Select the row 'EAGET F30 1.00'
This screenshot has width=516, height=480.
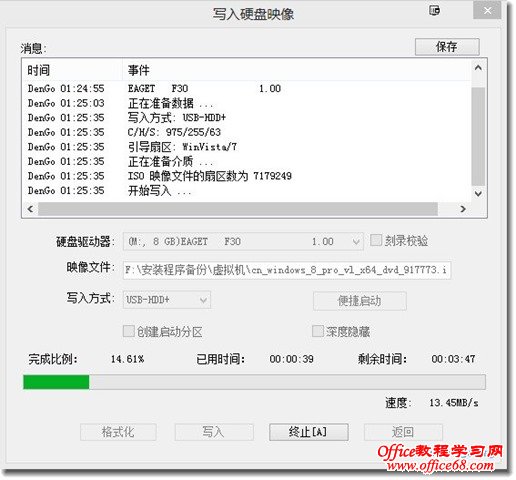pyautogui.click(x=247, y=89)
